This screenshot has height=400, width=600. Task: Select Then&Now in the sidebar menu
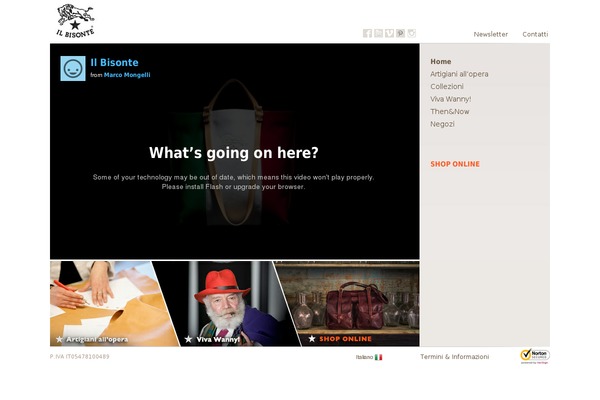coord(450,111)
